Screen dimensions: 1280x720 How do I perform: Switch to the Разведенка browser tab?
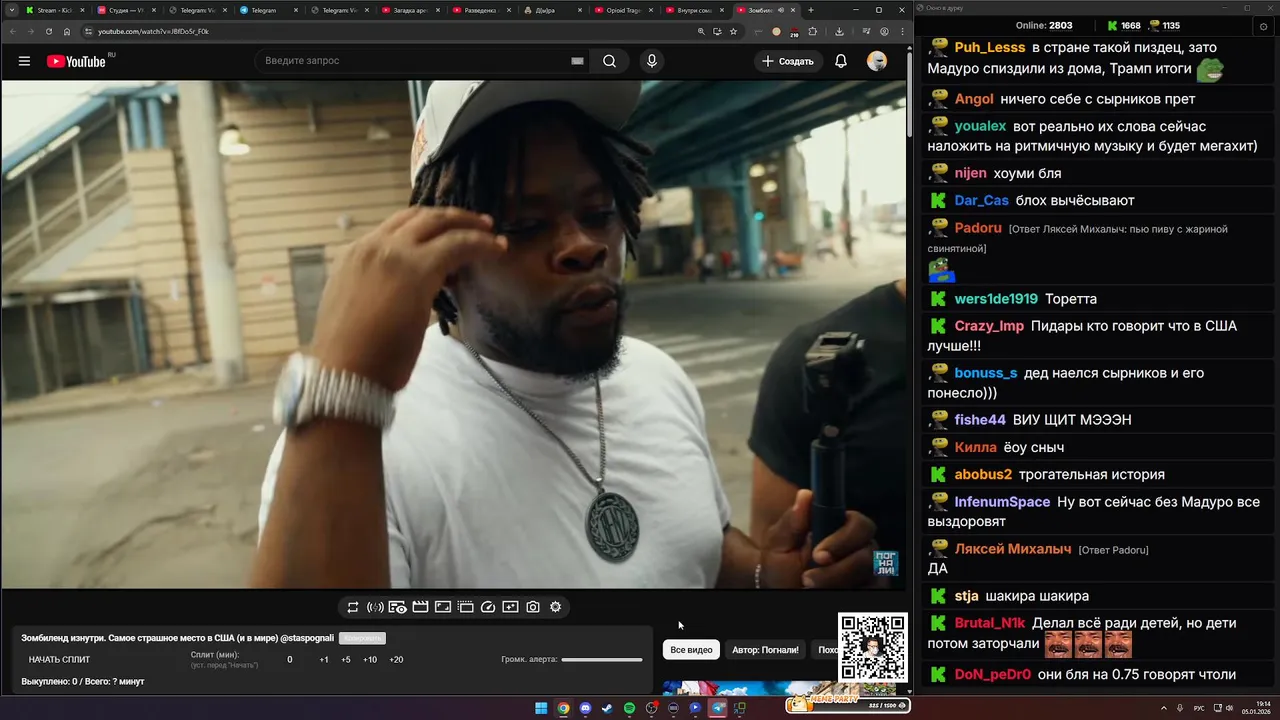[x=480, y=10]
